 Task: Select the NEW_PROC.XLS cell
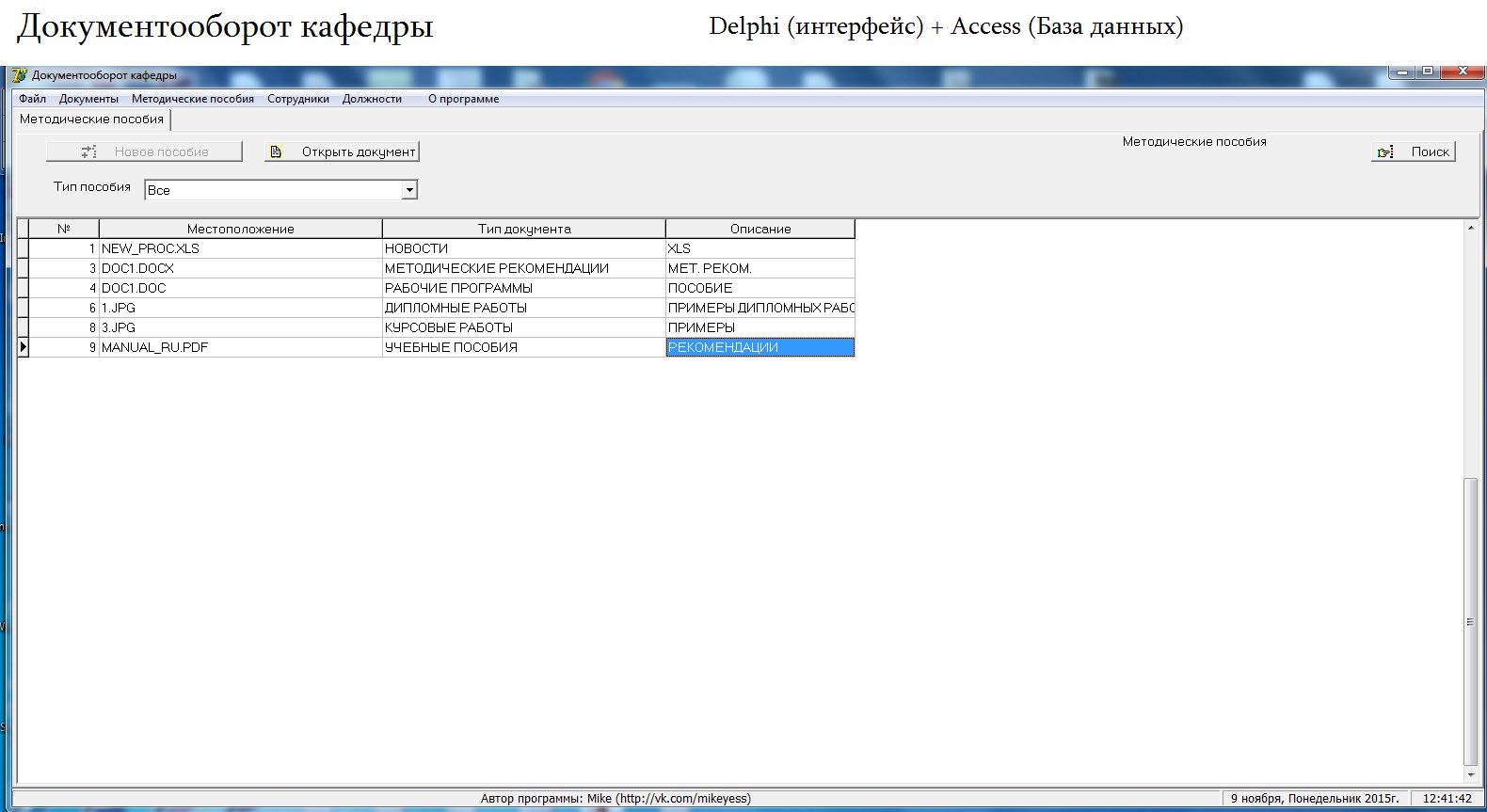pyautogui.click(x=241, y=248)
